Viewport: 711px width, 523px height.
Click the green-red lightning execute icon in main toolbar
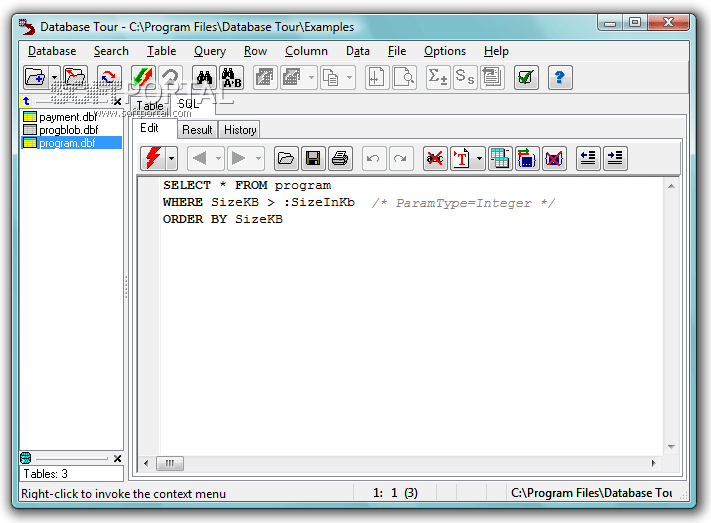(143, 78)
